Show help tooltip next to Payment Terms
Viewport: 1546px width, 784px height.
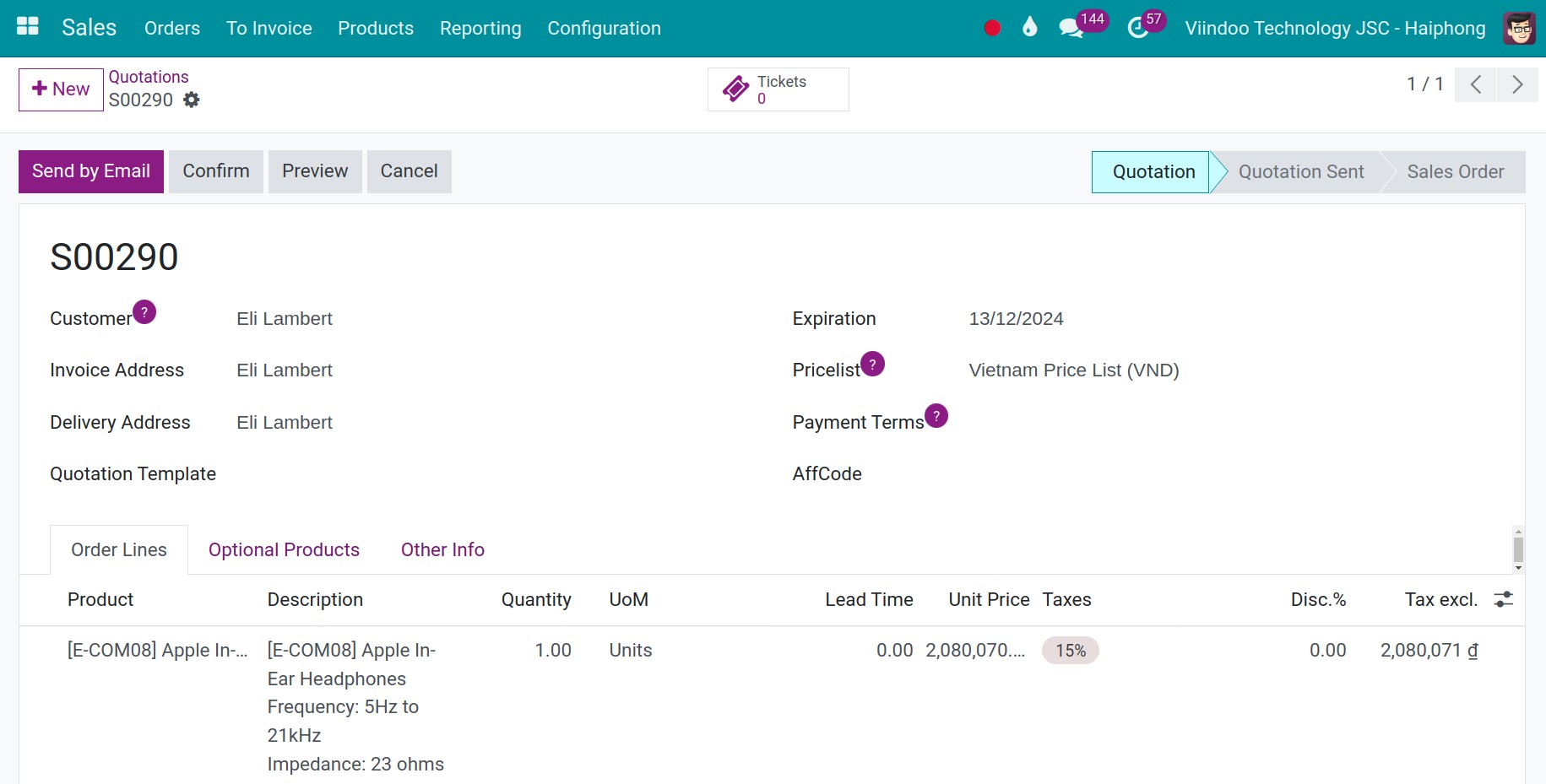click(936, 416)
